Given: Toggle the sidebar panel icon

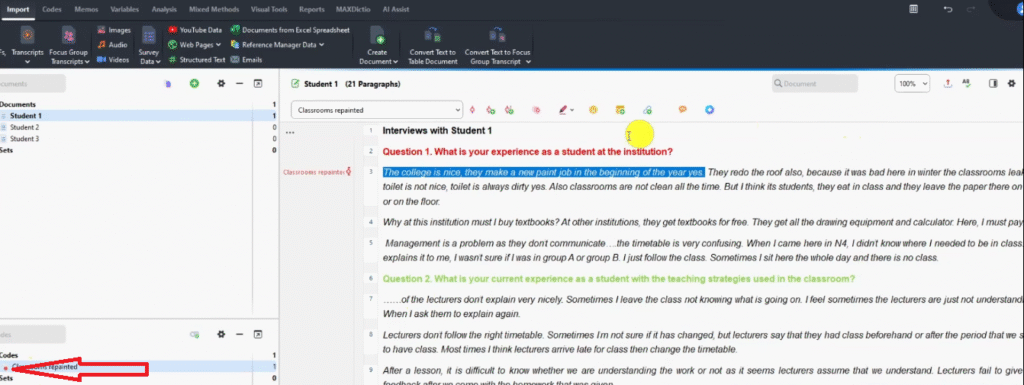Looking at the screenshot, I should coord(993,84).
